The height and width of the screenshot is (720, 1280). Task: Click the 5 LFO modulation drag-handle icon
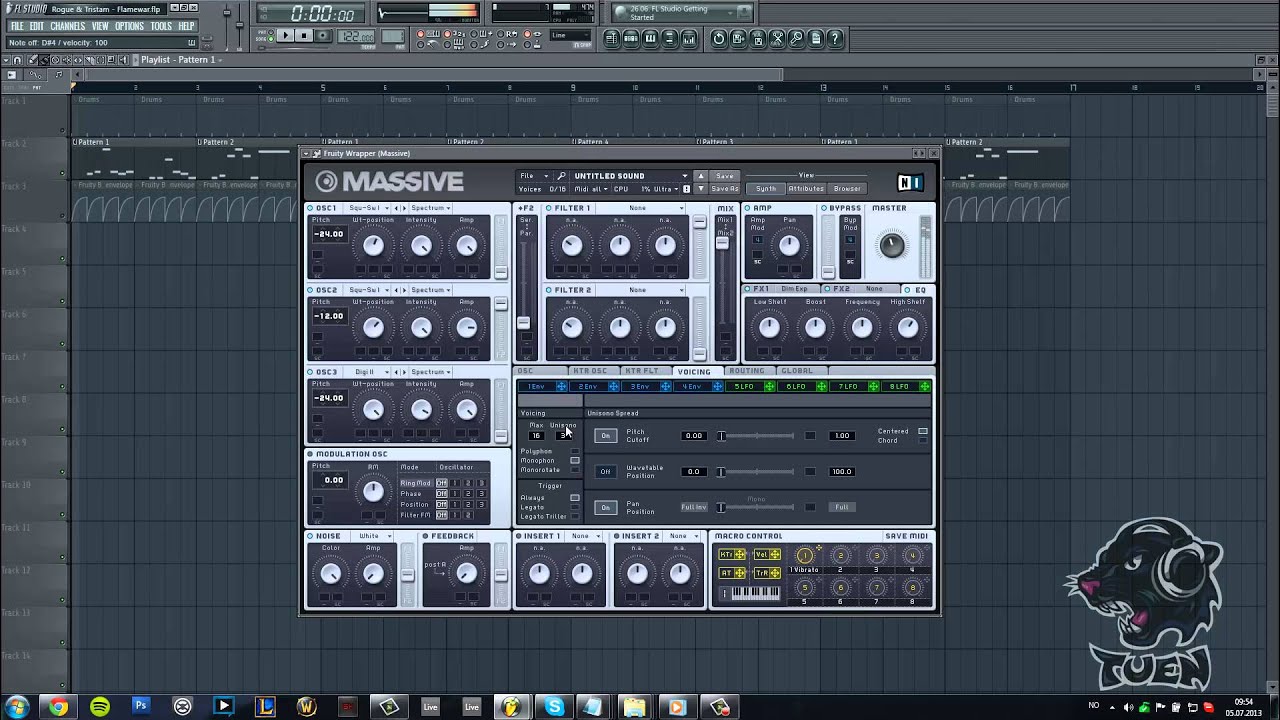(x=769, y=386)
